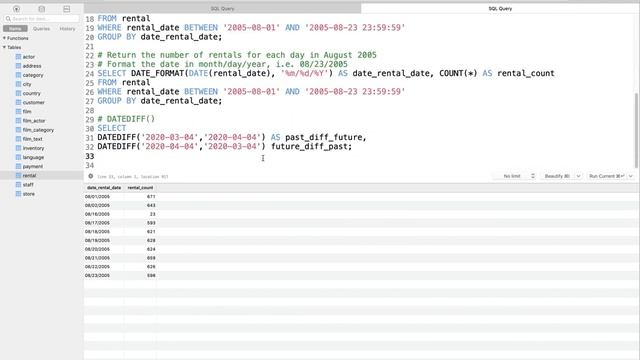Screen dimensions: 640x360
Task: Place cursor in the '# DATEDIFF()' comment line
Action: 126,119
